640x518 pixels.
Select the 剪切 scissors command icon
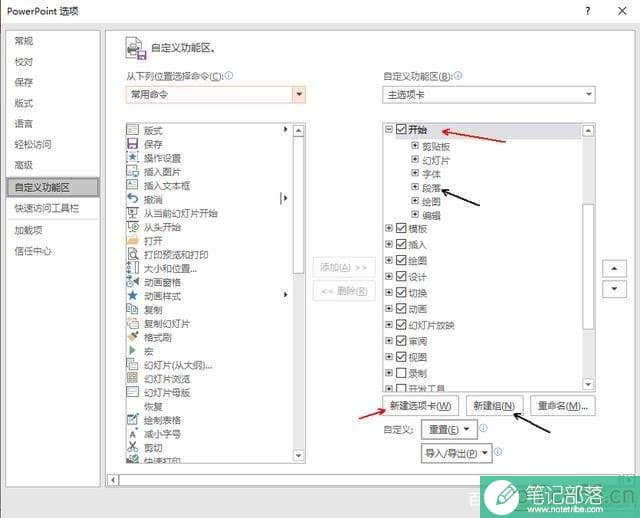click(x=132, y=447)
